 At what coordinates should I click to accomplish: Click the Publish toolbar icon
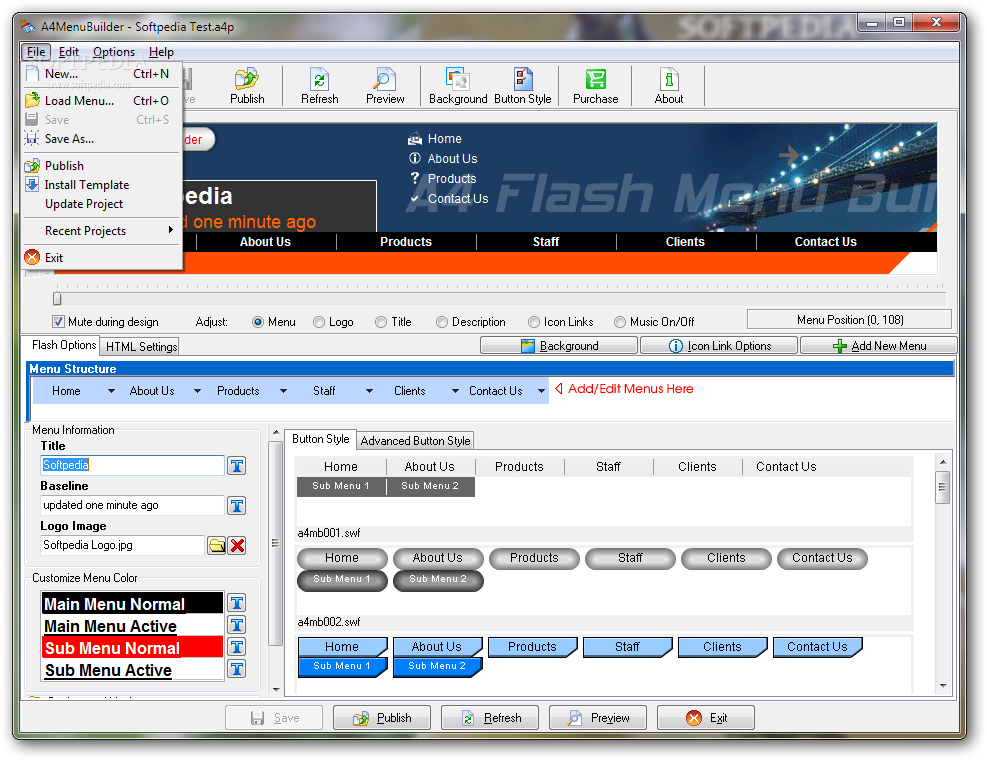pyautogui.click(x=247, y=86)
